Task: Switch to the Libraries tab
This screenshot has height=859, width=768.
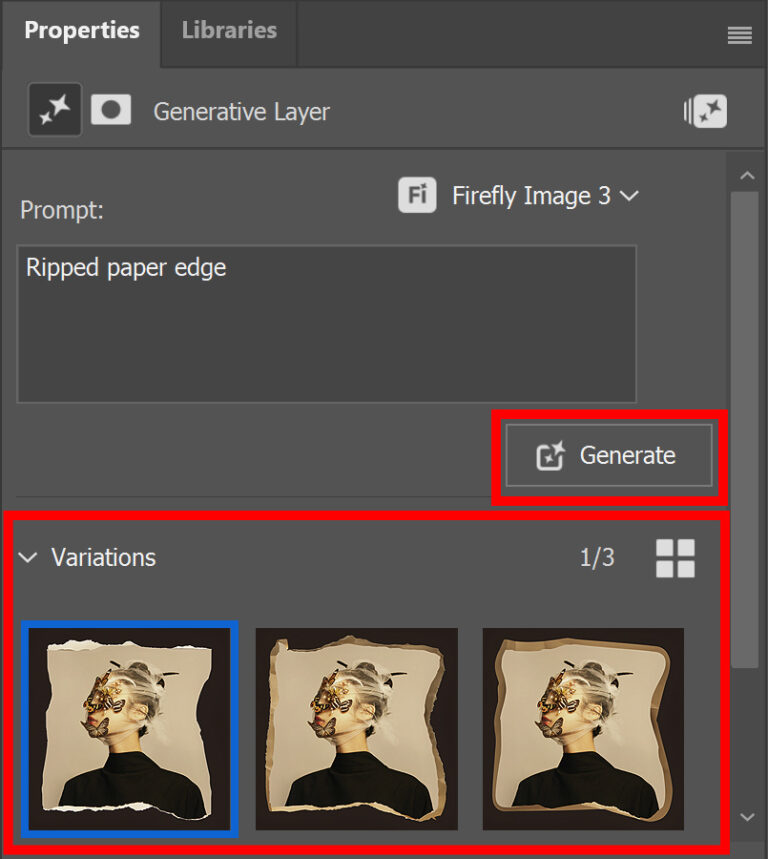Action: click(x=228, y=30)
